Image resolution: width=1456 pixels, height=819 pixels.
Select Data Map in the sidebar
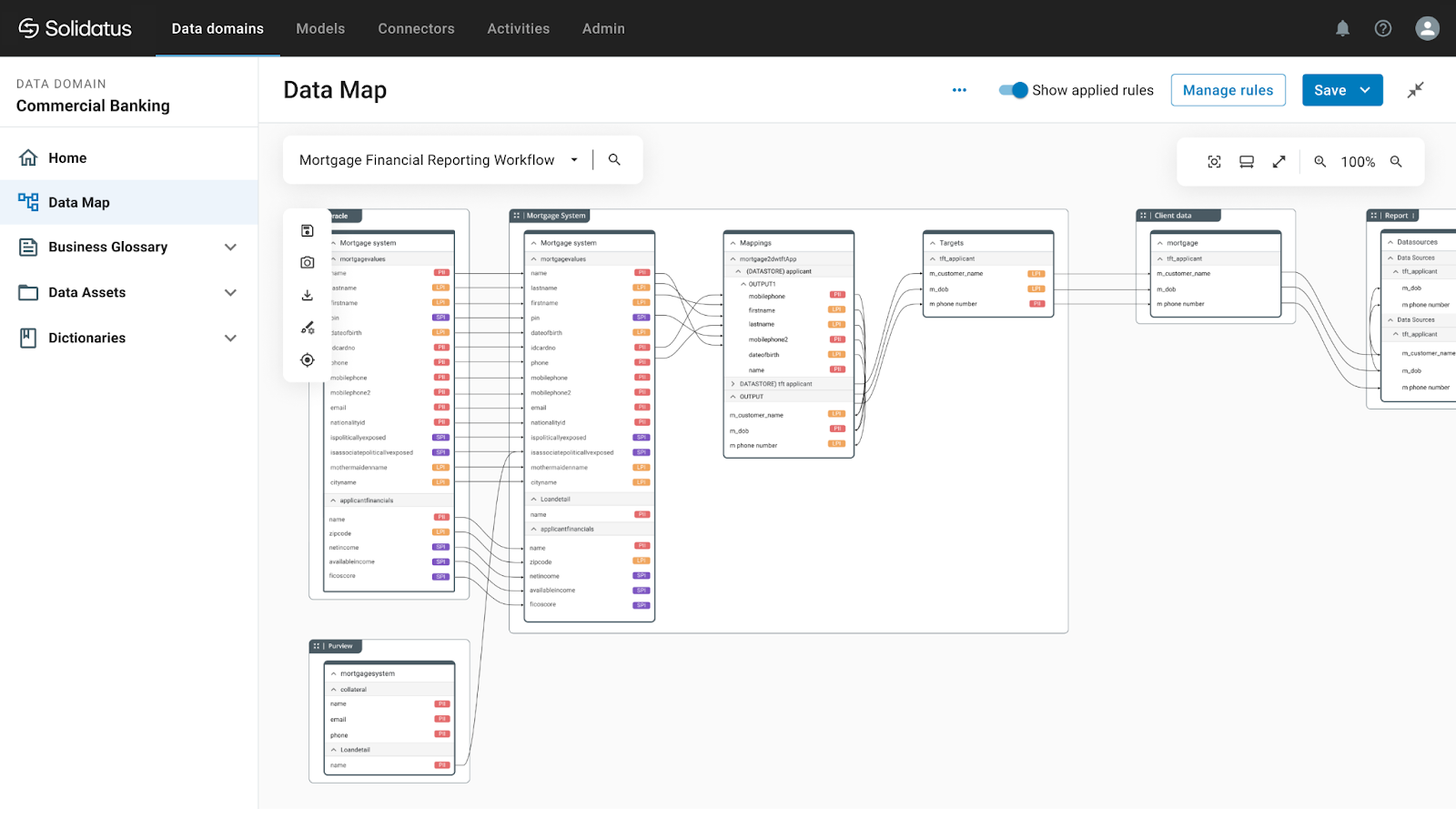(x=129, y=202)
